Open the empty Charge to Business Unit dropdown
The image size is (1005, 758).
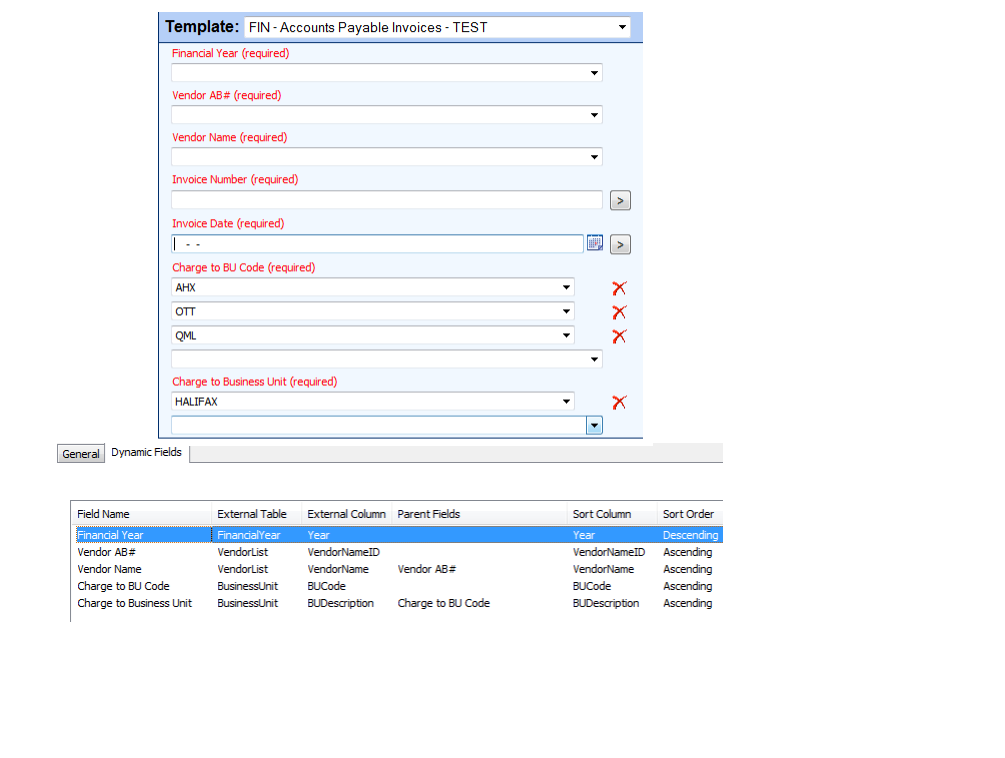pos(594,425)
